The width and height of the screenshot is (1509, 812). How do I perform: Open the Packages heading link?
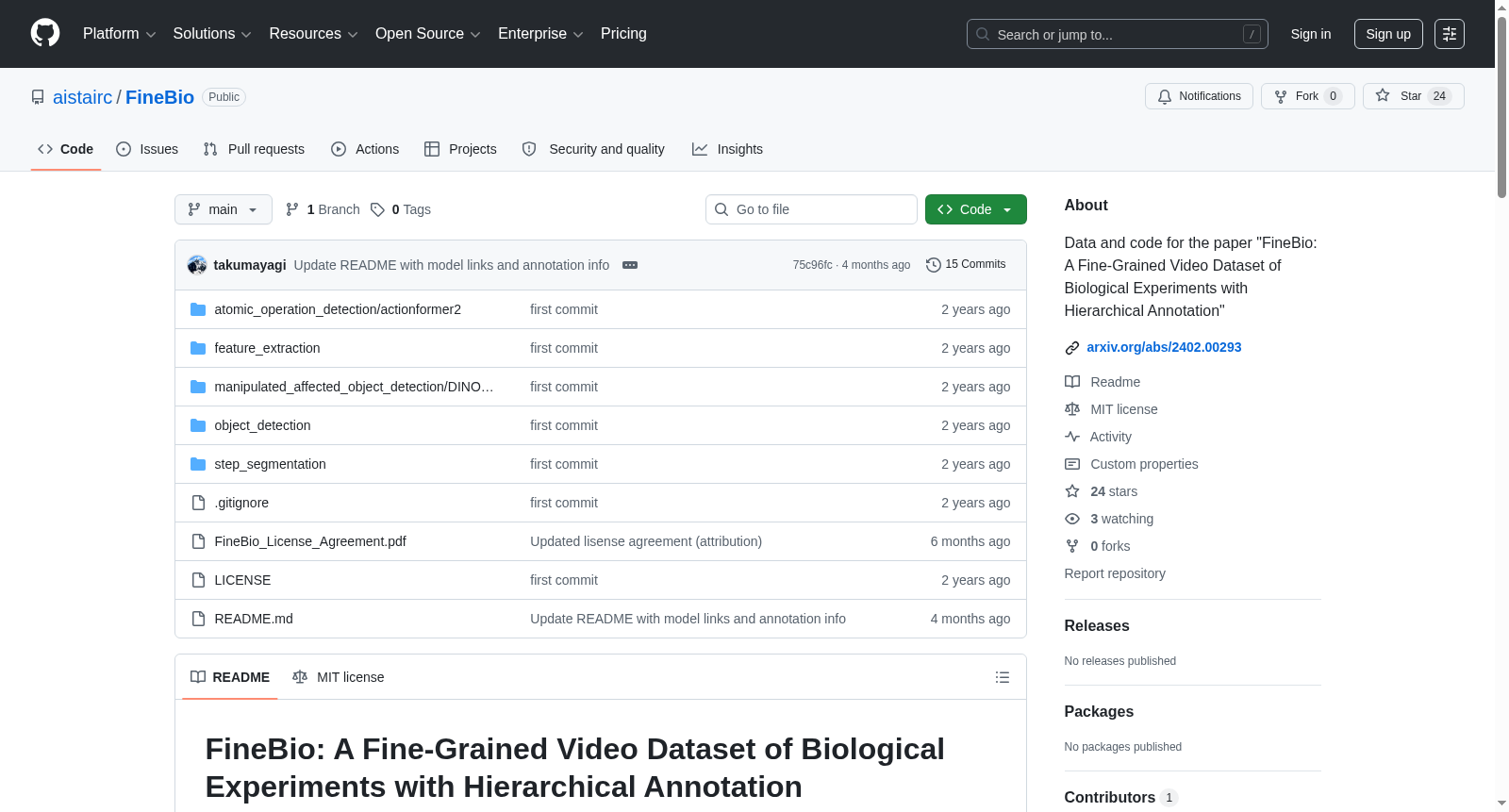pos(1099,712)
